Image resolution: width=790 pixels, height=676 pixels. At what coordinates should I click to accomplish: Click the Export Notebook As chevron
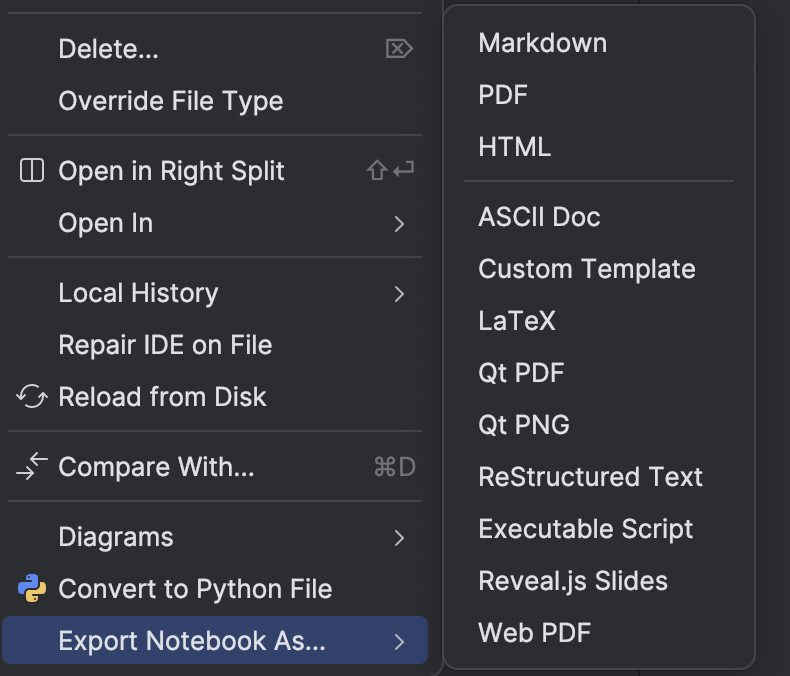[x=399, y=642]
